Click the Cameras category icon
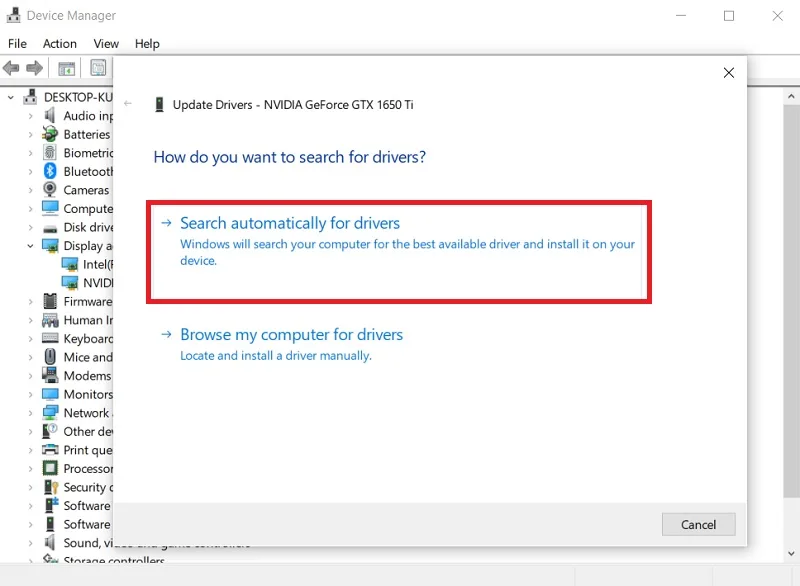Screen dimensions: 800x586 click(50, 190)
